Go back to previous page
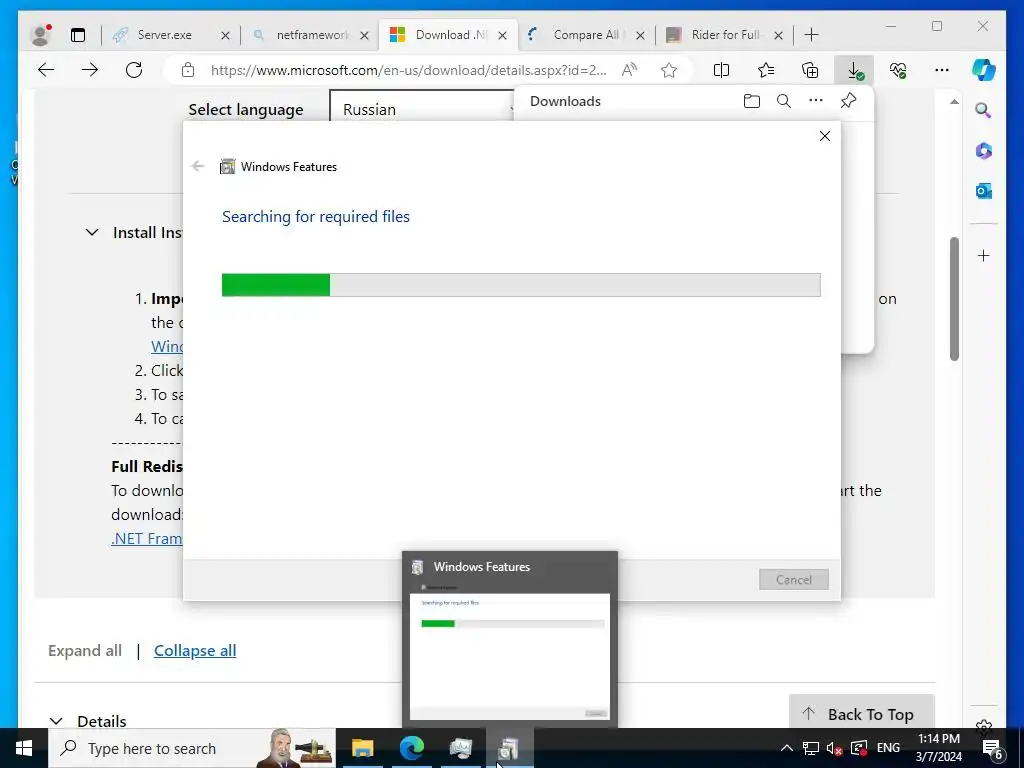1024x768 pixels. tap(46, 70)
